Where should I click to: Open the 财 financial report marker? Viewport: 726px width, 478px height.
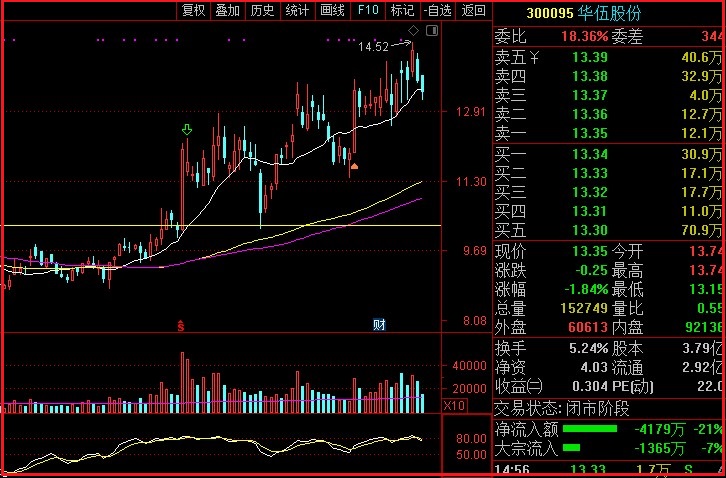[x=379, y=325]
